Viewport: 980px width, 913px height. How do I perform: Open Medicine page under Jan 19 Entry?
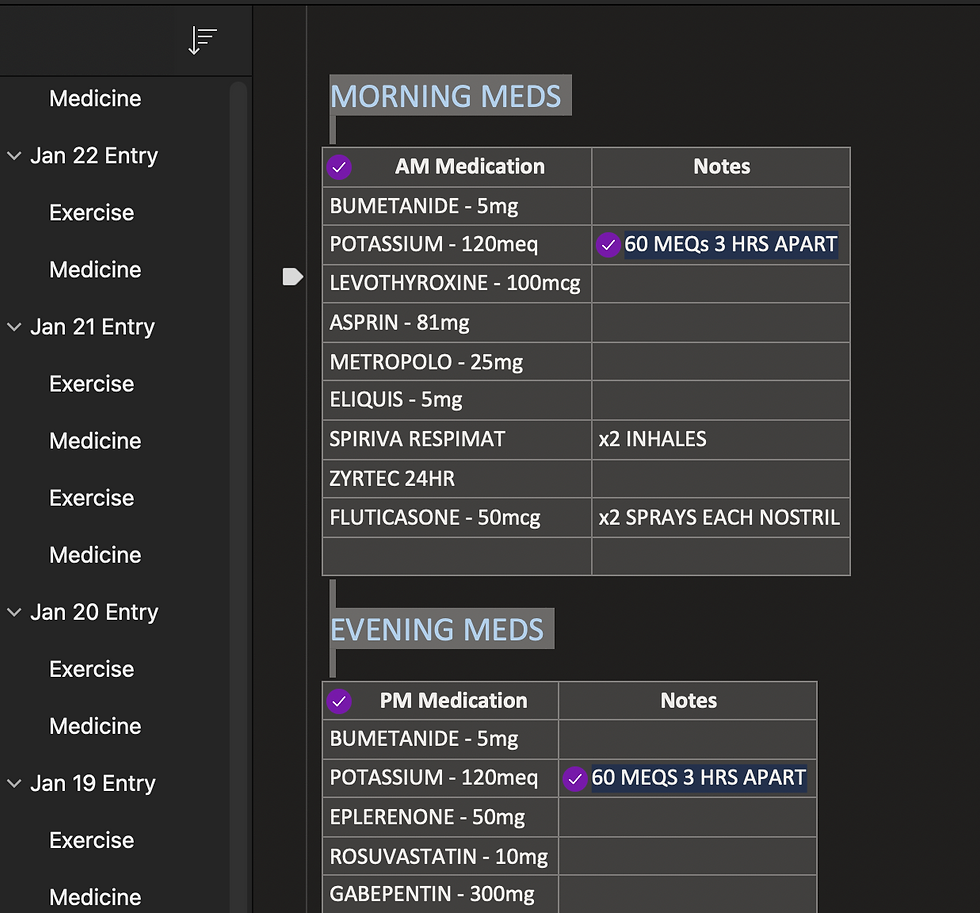click(x=95, y=897)
